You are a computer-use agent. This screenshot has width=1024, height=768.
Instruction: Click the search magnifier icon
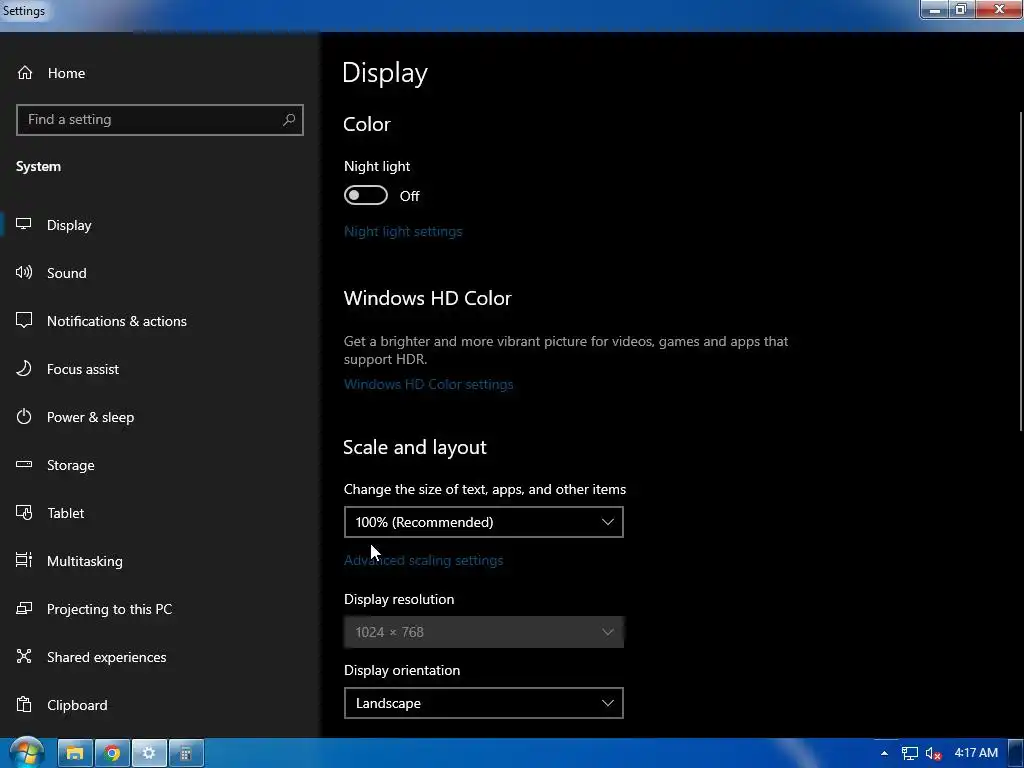(289, 120)
